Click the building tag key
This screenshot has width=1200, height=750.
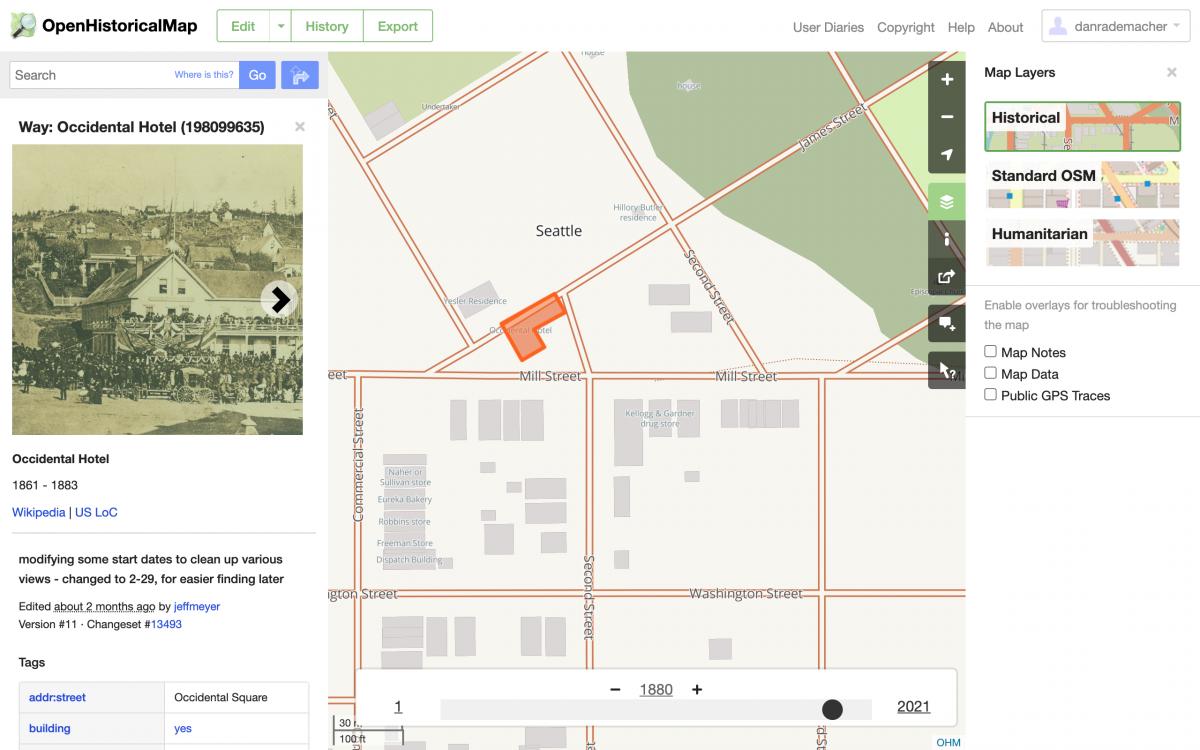[50, 728]
